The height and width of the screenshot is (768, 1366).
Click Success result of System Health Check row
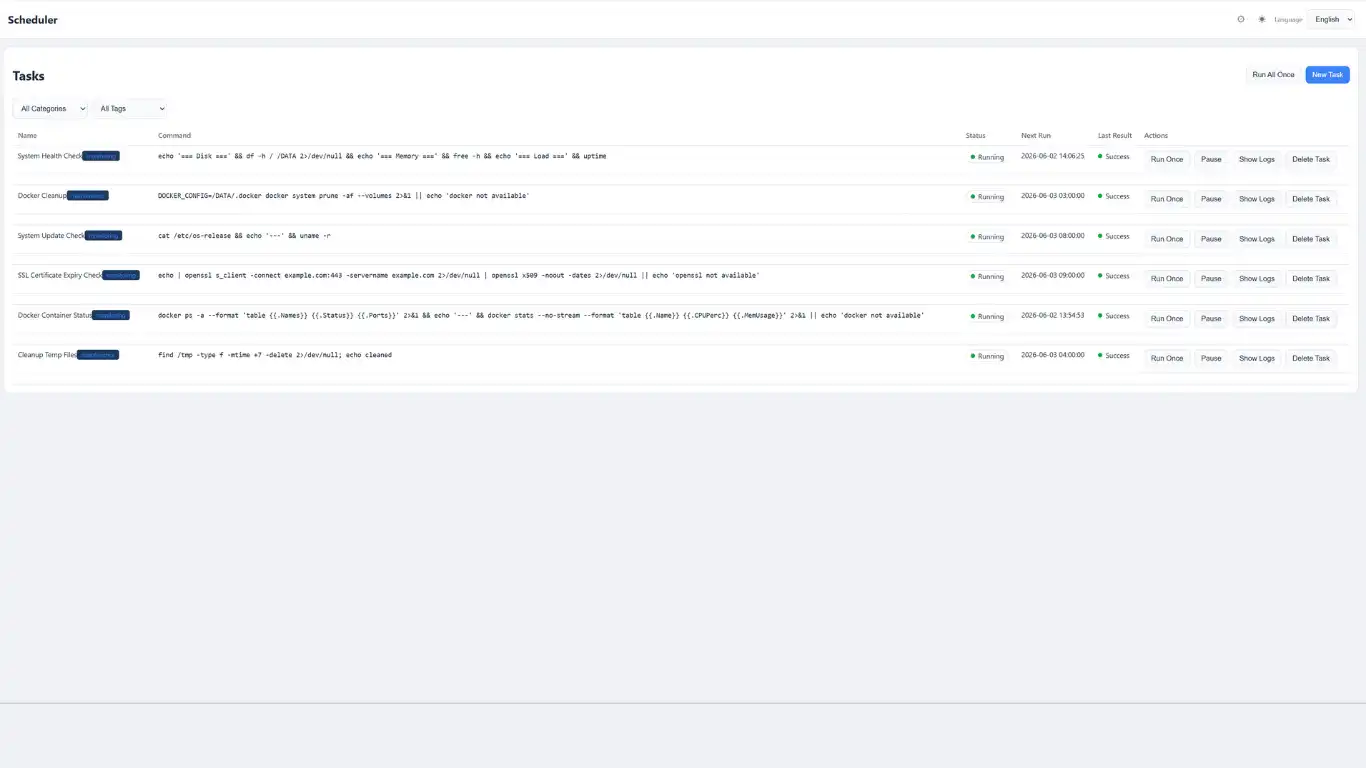1114,156
